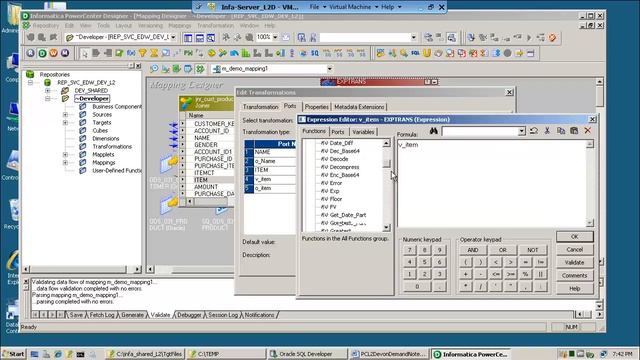Select Session Log tab in output panel
Image resolution: width=640 pixels, height=360 pixels.
223,315
